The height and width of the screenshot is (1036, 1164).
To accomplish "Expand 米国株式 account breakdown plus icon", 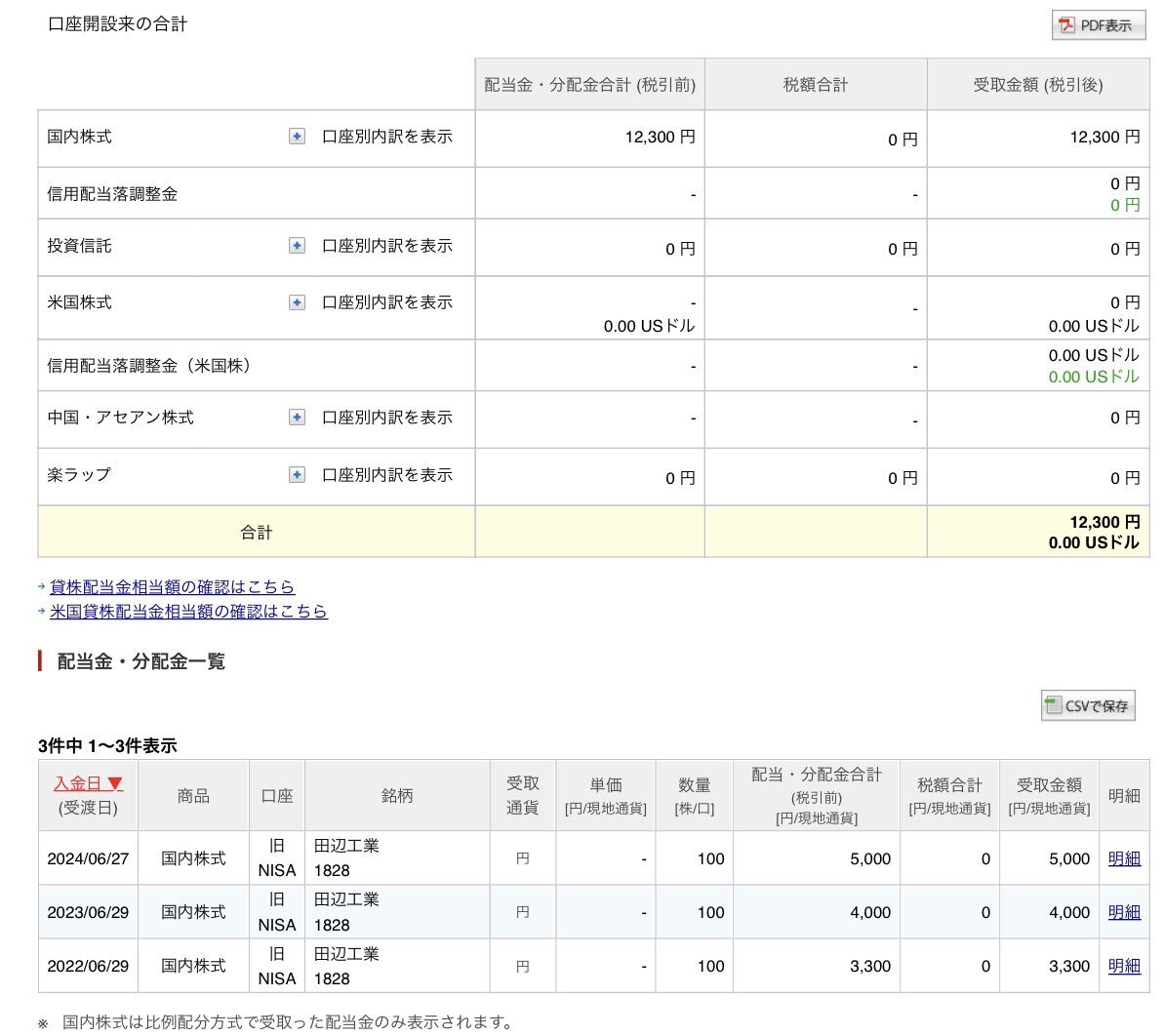I will 297,302.
